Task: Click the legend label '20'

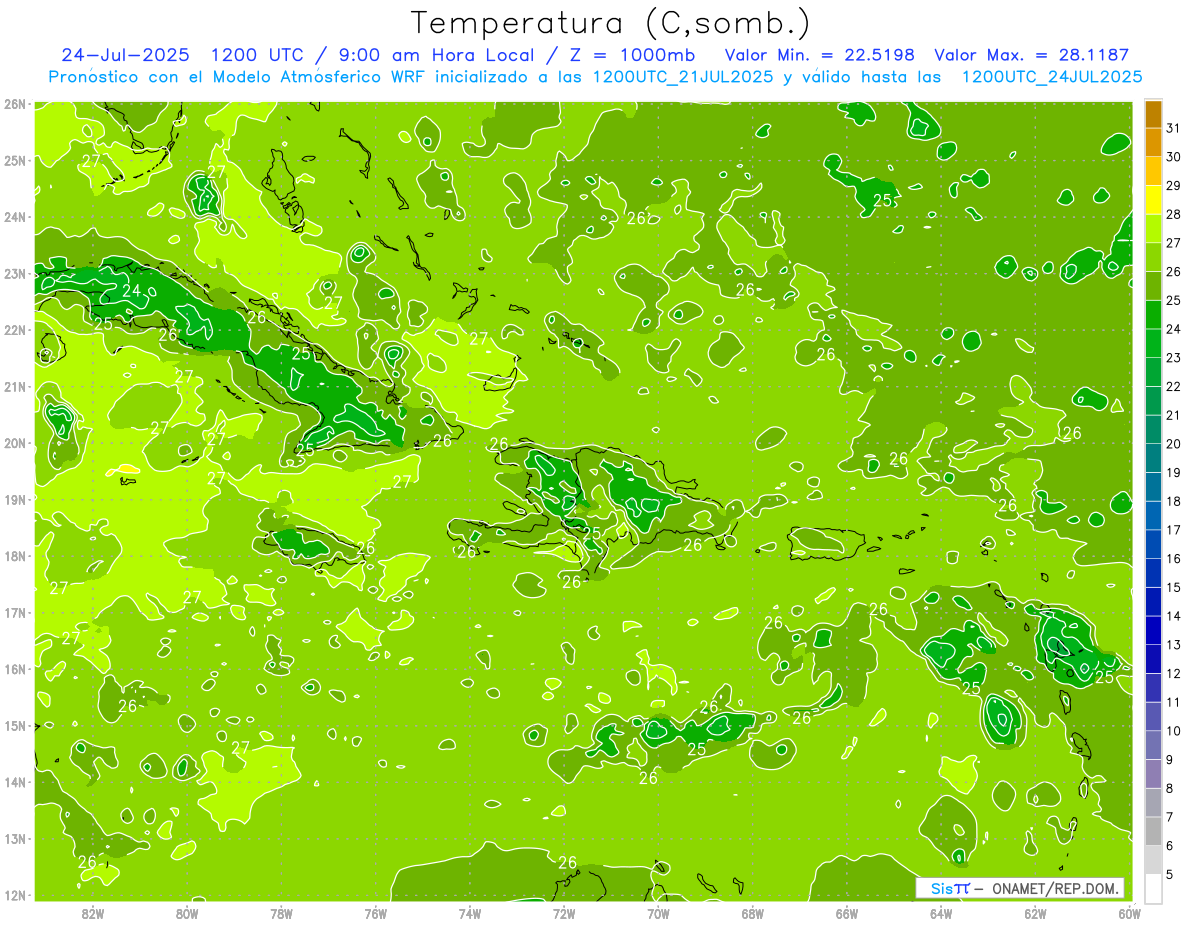Action: tap(1174, 444)
